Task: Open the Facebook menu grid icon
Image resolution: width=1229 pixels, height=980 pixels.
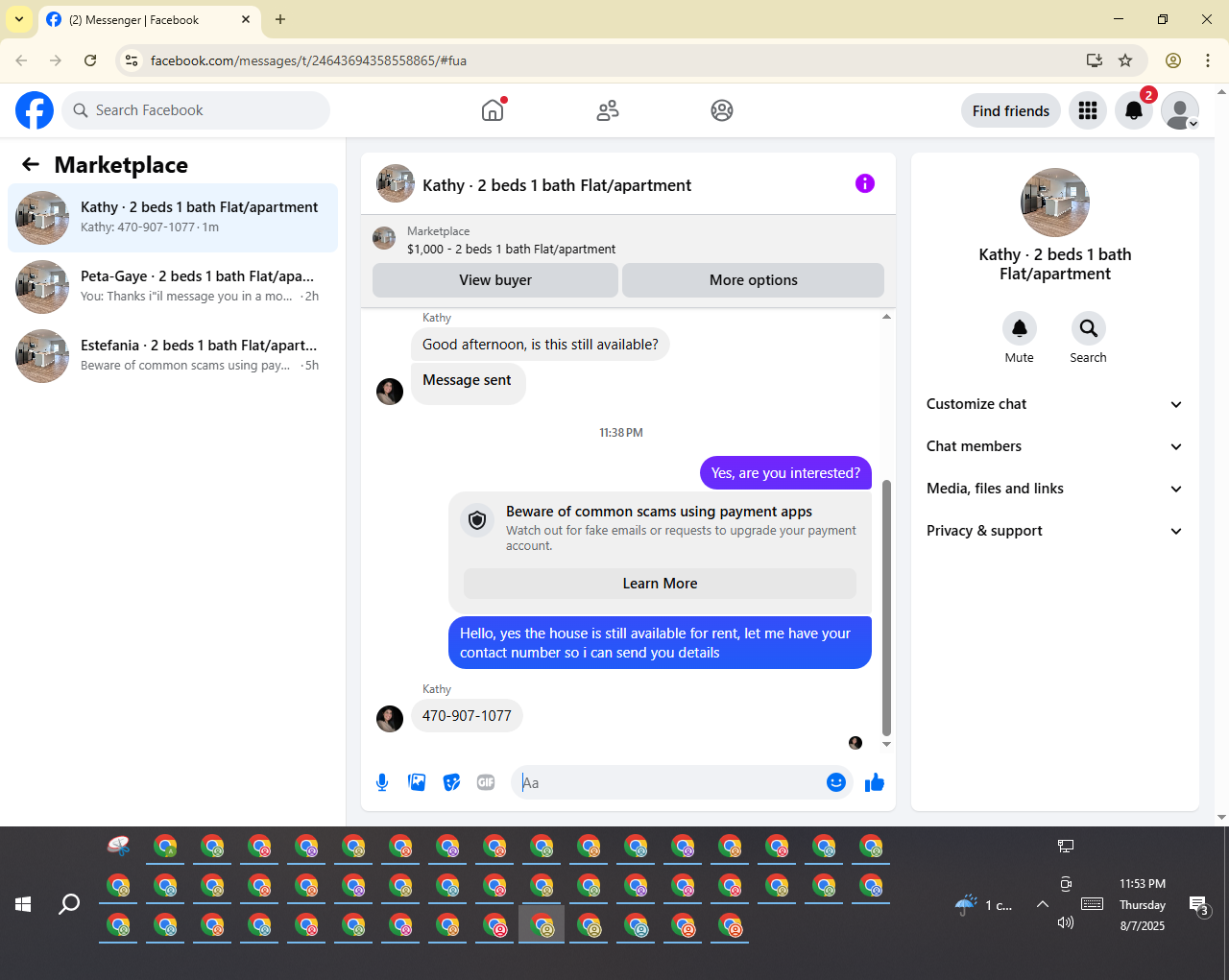Action: 1088,110
